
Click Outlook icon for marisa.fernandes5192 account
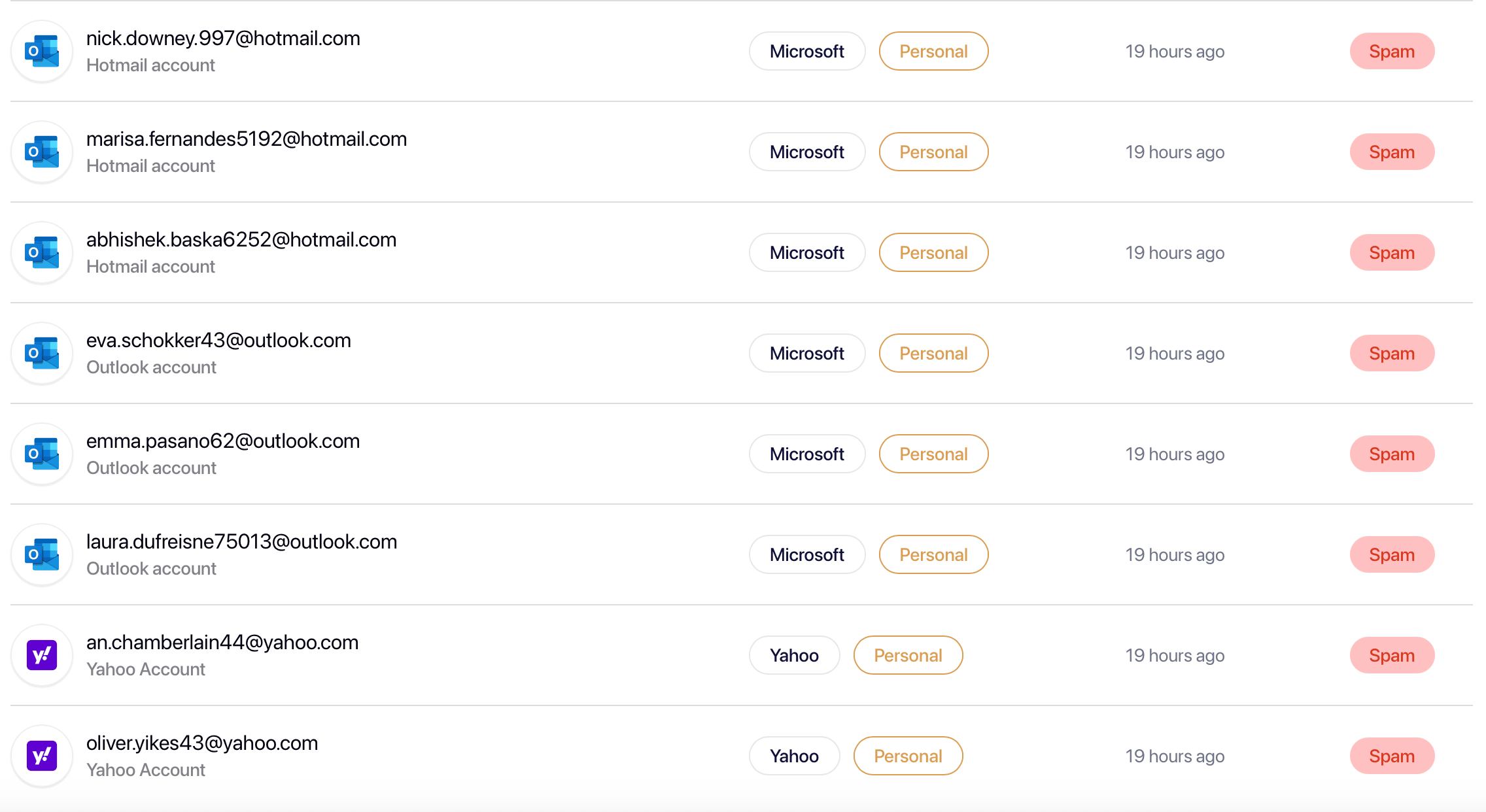coord(42,152)
